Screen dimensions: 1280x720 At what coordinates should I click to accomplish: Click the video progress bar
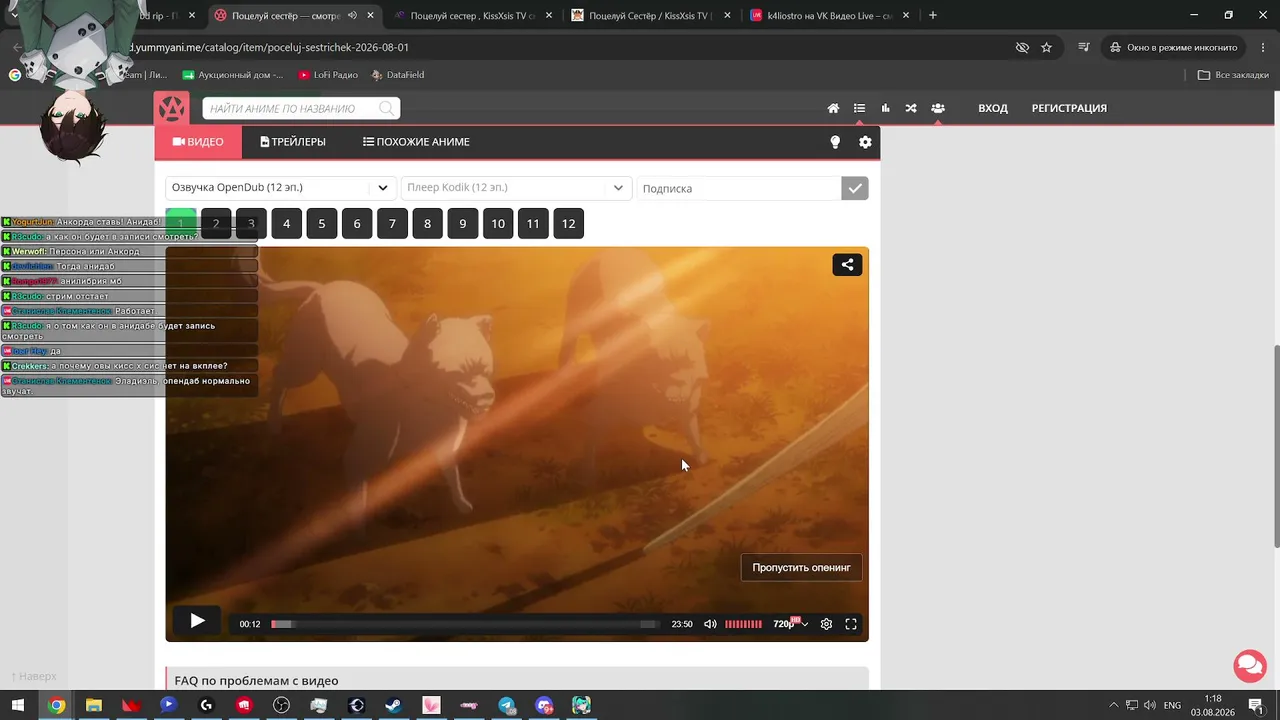coord(465,624)
